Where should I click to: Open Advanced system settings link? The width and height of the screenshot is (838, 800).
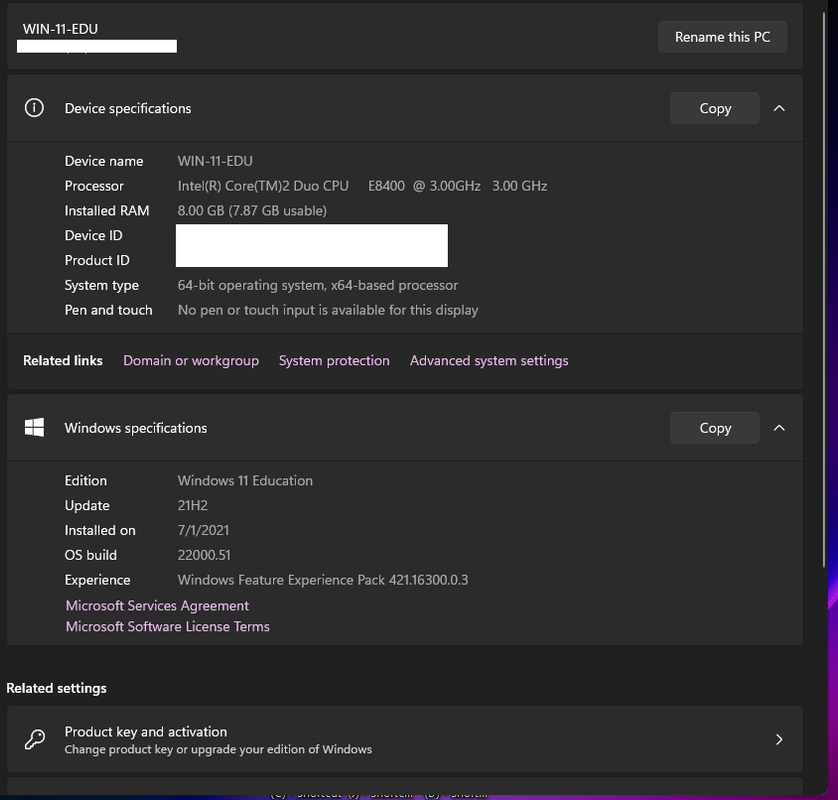[x=489, y=361]
